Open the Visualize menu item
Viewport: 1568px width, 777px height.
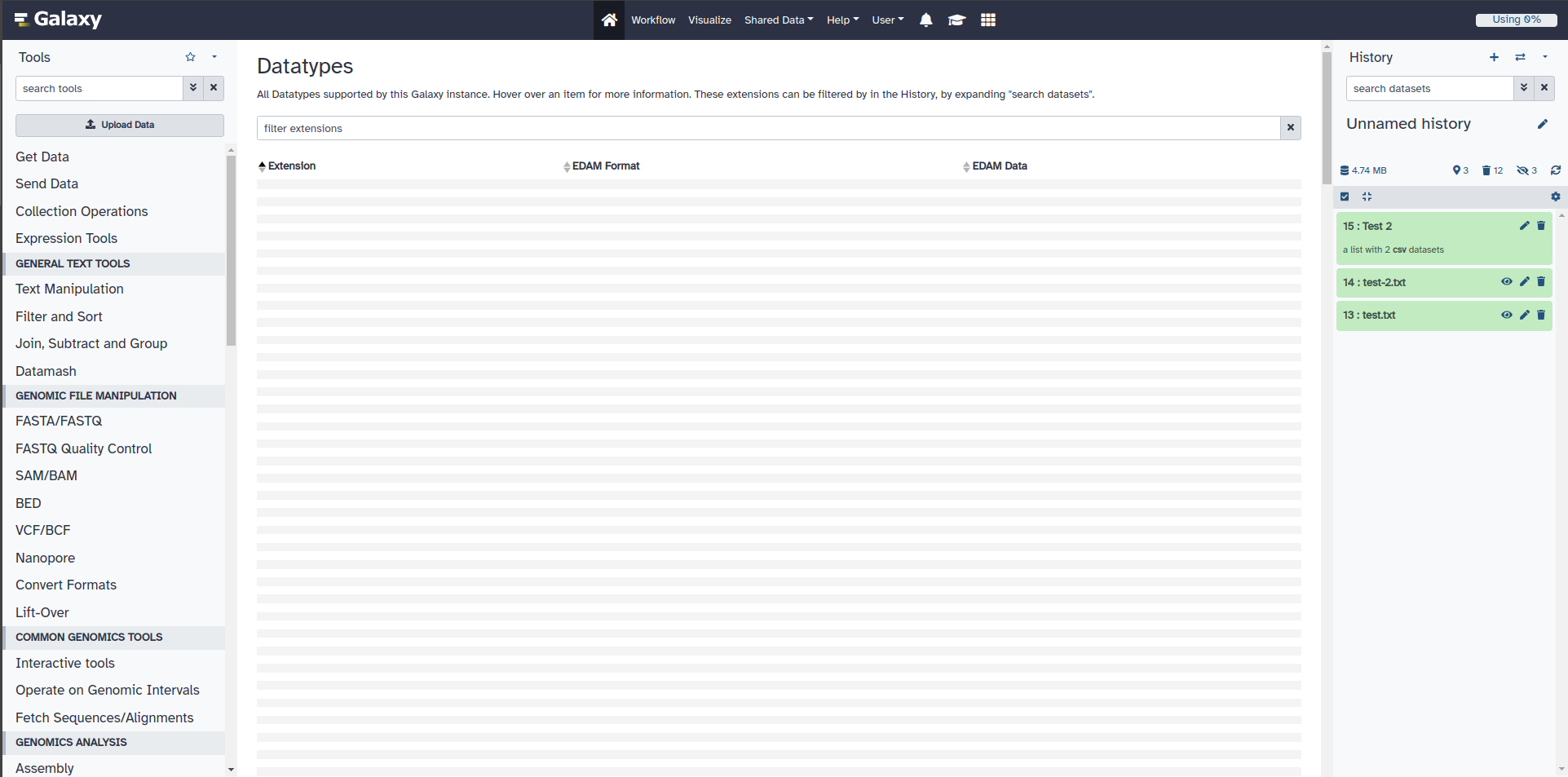coord(709,20)
